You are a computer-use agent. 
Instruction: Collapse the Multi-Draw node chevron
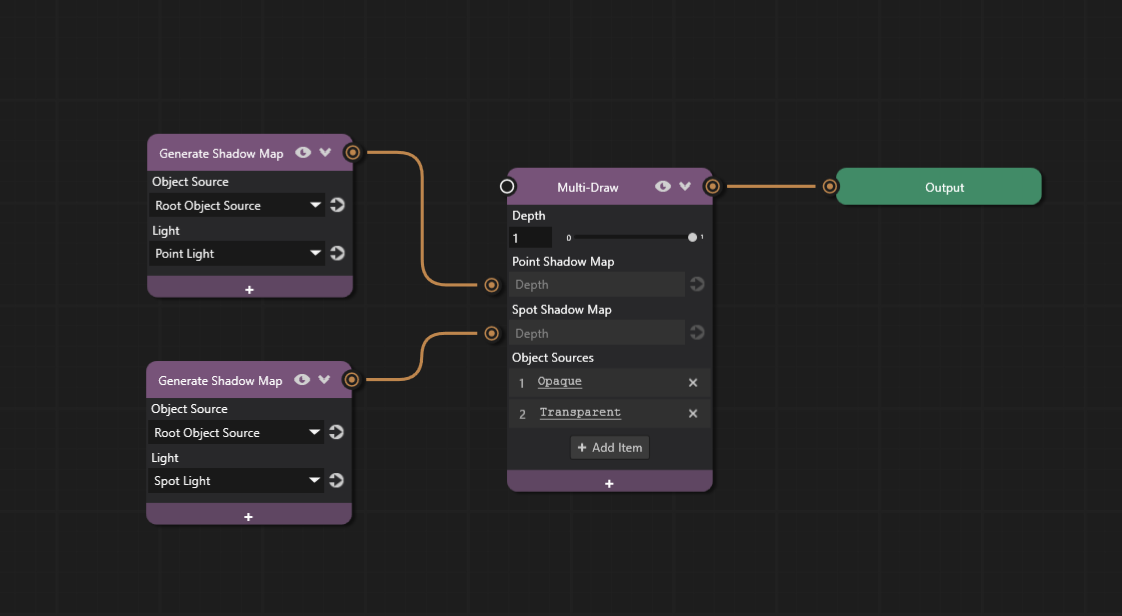pyautogui.click(x=686, y=187)
